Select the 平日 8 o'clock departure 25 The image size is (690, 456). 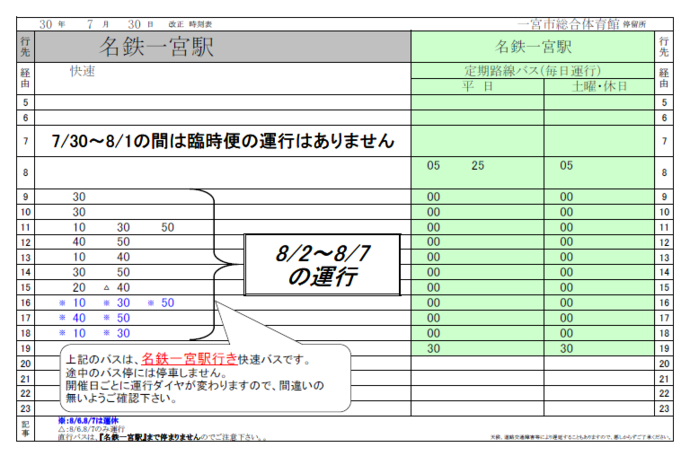pos(478,166)
